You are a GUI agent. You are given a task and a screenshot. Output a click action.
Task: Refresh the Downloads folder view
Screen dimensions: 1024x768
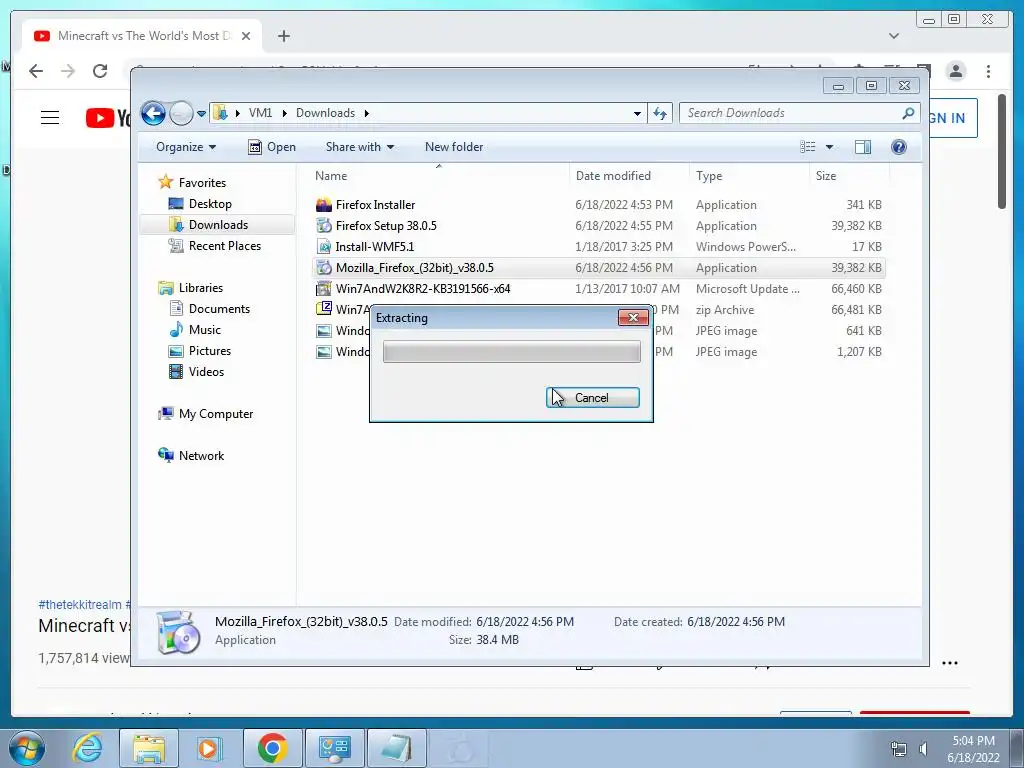pos(660,114)
